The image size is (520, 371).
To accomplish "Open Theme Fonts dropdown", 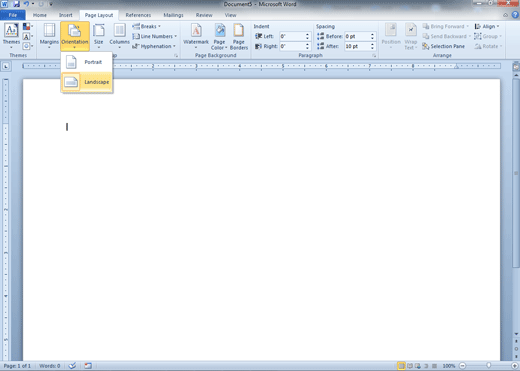I will 28,36.
